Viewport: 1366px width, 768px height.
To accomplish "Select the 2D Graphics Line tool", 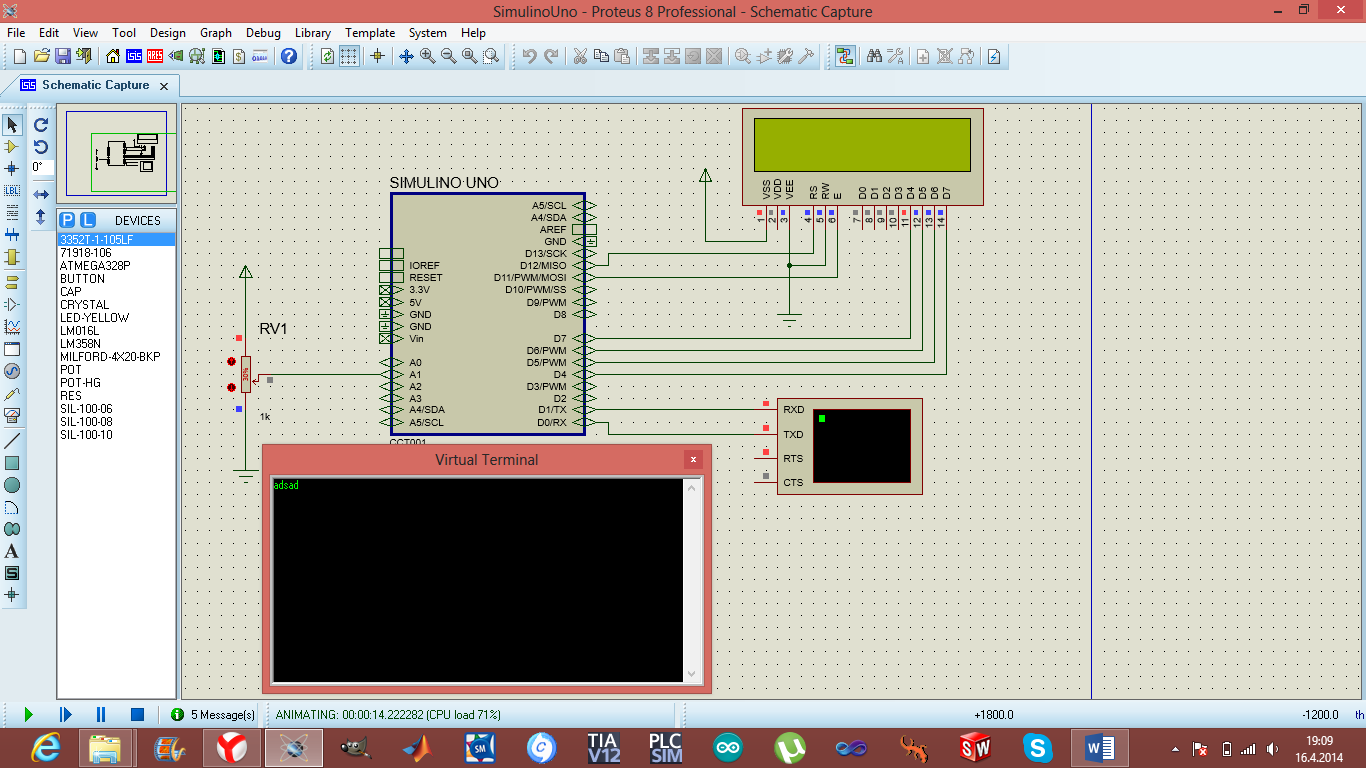I will tap(12, 441).
